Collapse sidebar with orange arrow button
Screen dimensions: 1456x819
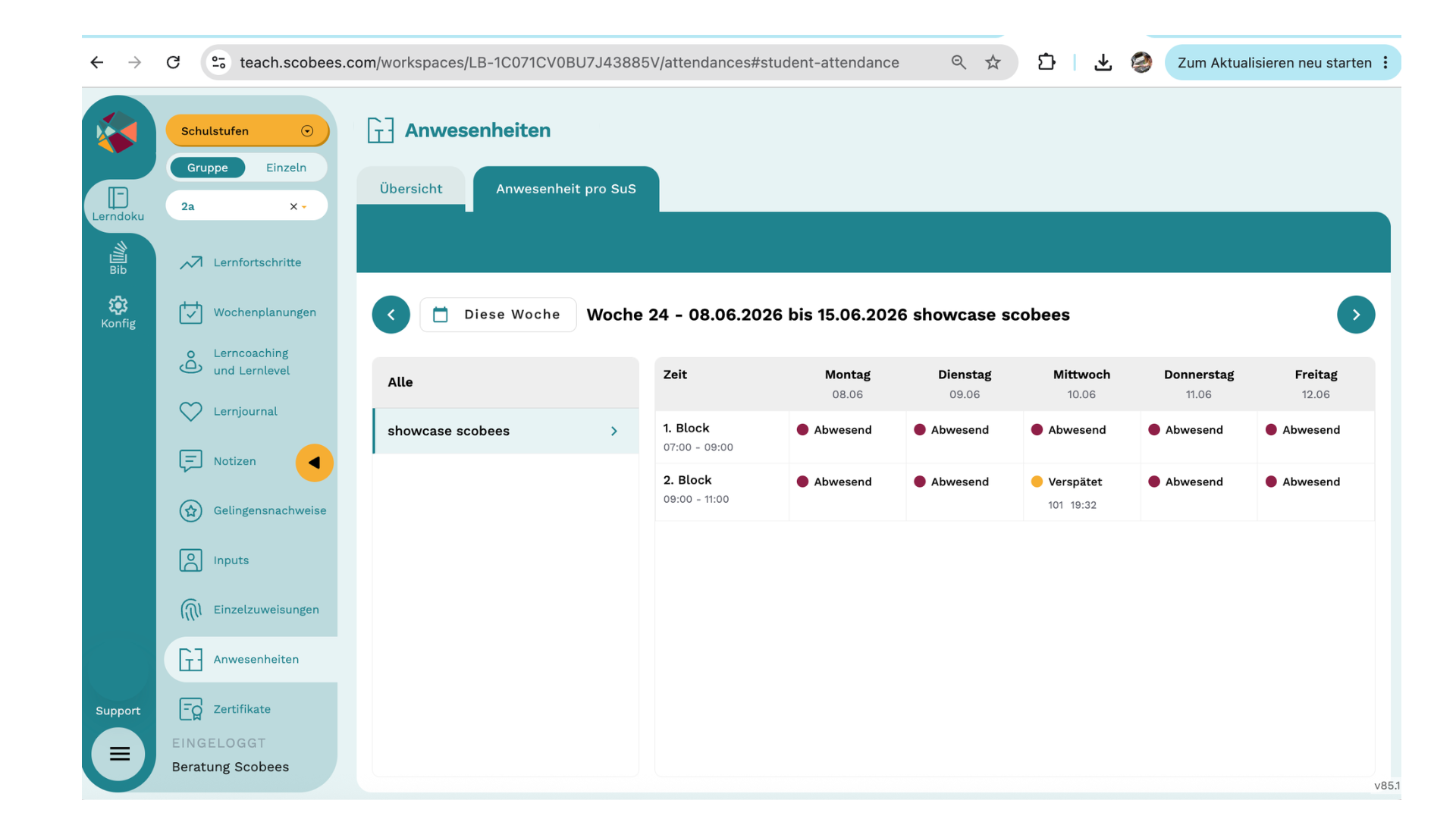pyautogui.click(x=314, y=463)
